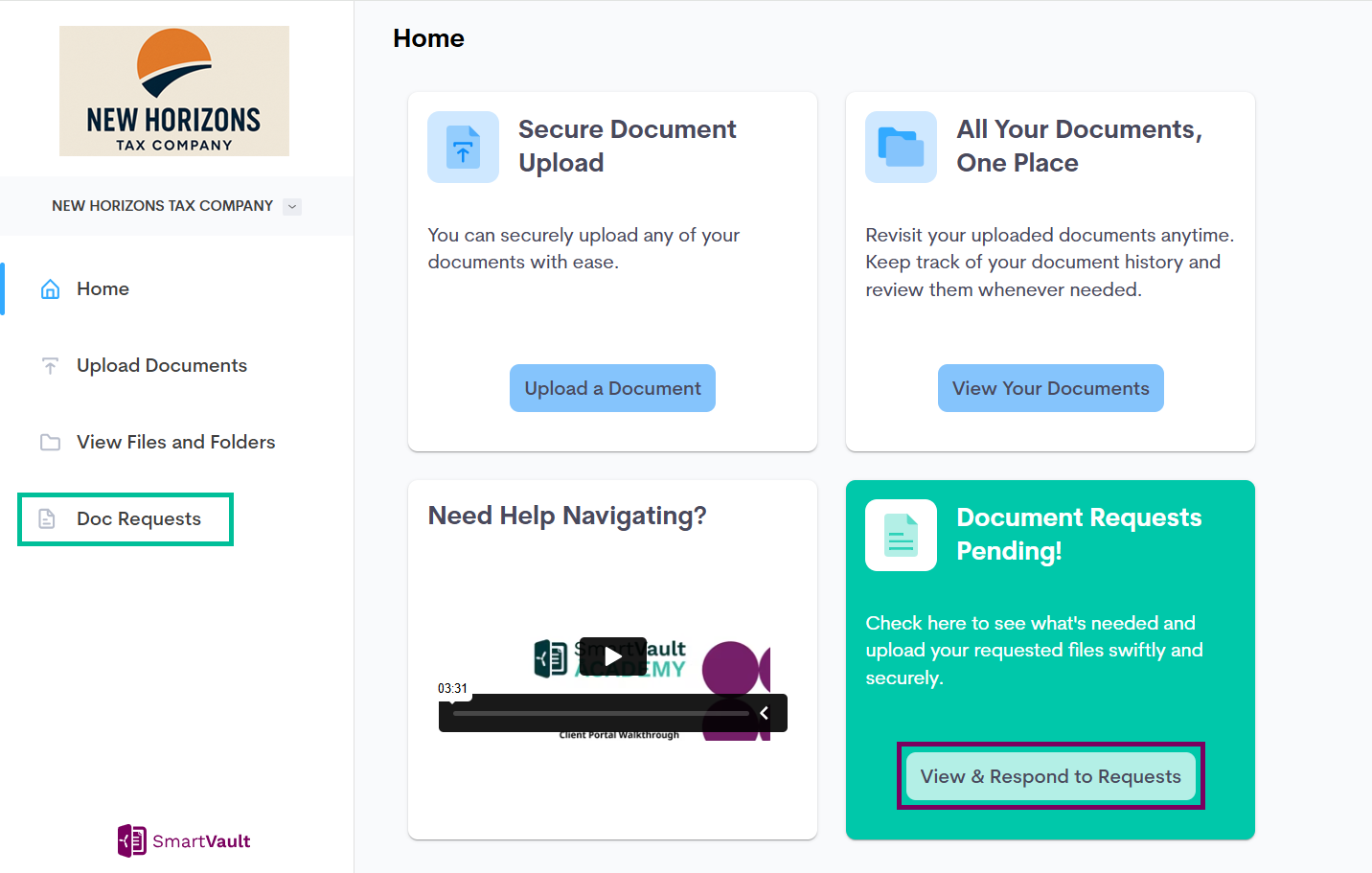This screenshot has width=1372, height=873.
Task: Click the blue folders icon on documents card
Action: pos(901,148)
